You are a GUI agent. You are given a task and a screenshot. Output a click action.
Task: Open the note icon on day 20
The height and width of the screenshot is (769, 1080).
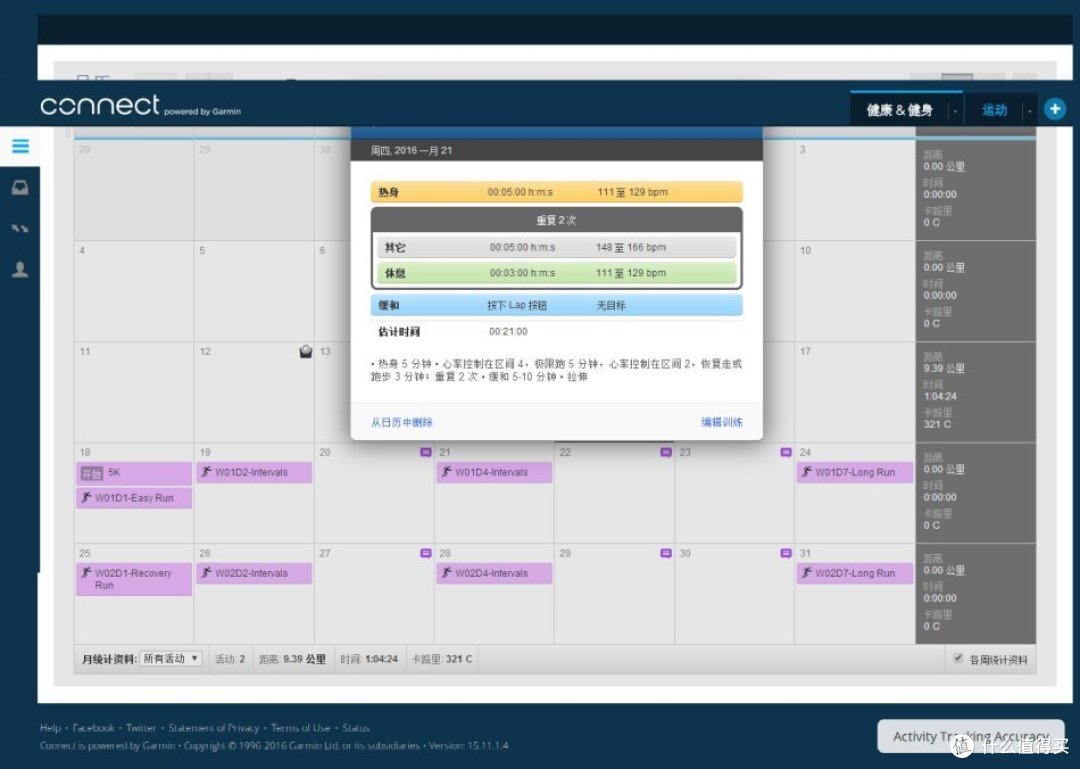click(x=426, y=452)
